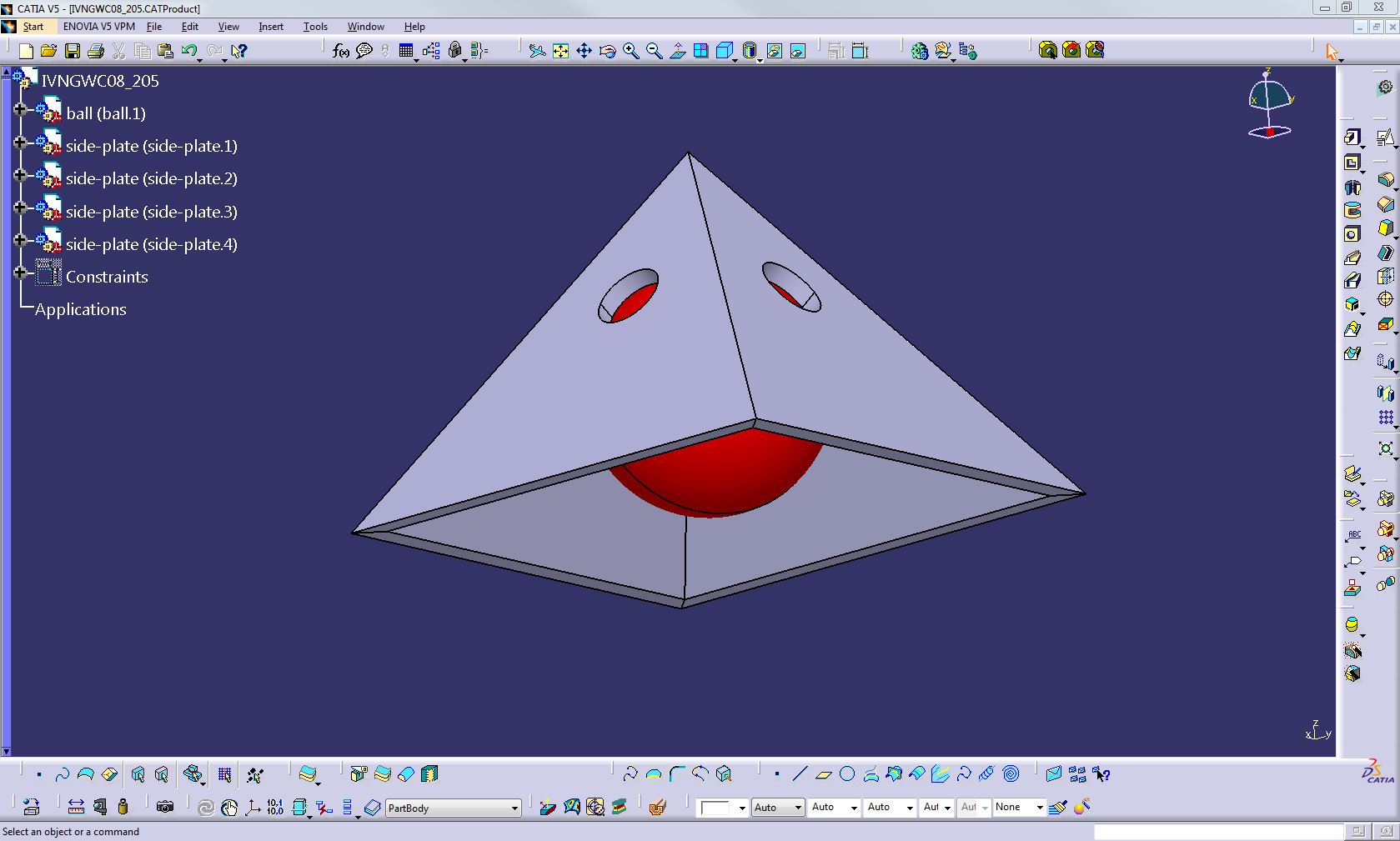
Task: Click the Normal View icon
Action: (678, 51)
